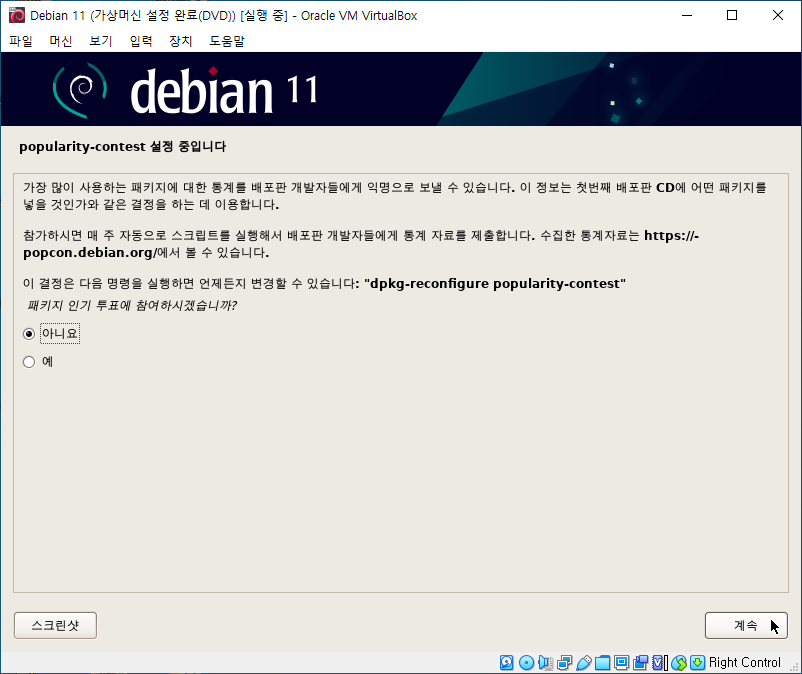Open the 파일 menu
This screenshot has height=674, width=802.
click(x=21, y=41)
